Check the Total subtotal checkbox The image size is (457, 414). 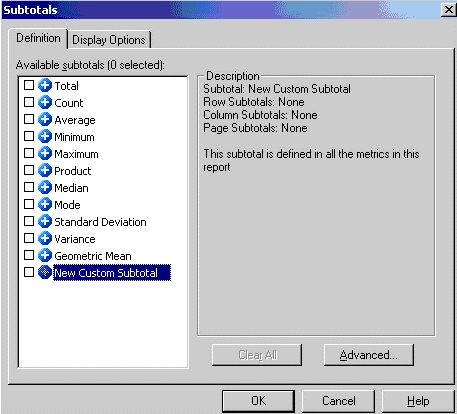point(29,85)
